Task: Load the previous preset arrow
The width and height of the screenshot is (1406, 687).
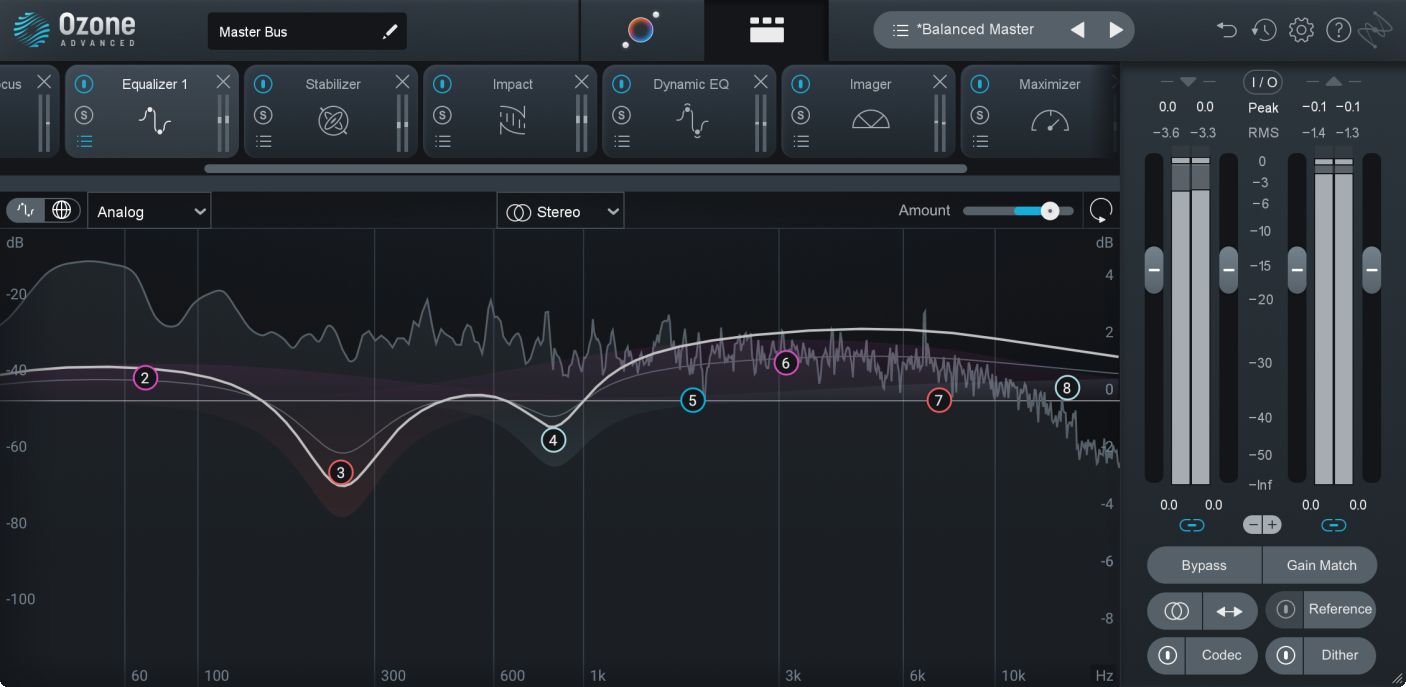Action: pos(1077,30)
